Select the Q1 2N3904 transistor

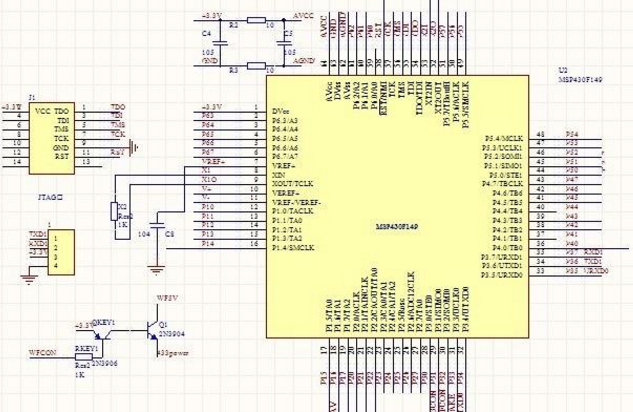pyautogui.click(x=153, y=330)
